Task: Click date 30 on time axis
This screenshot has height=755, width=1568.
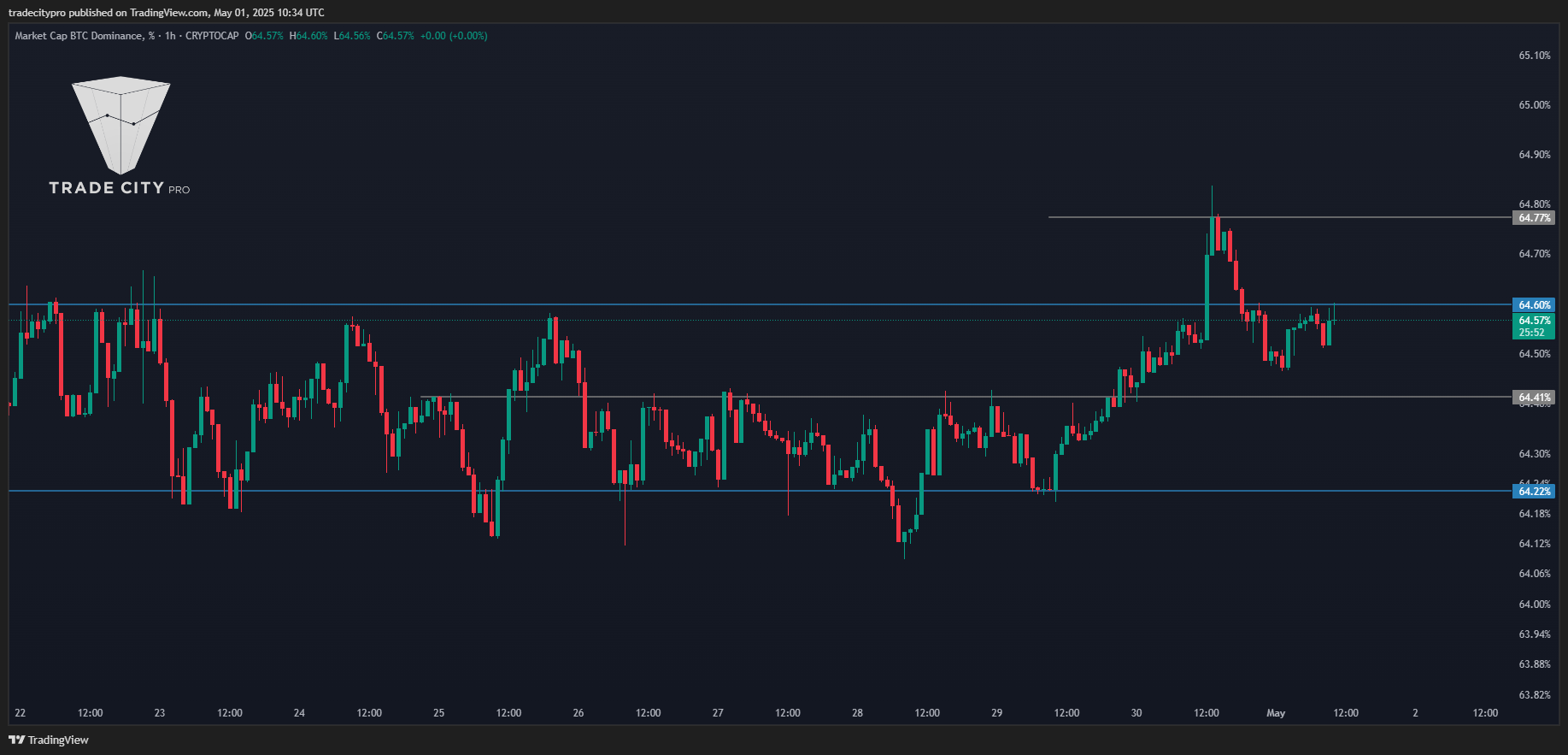Action: click(1136, 713)
